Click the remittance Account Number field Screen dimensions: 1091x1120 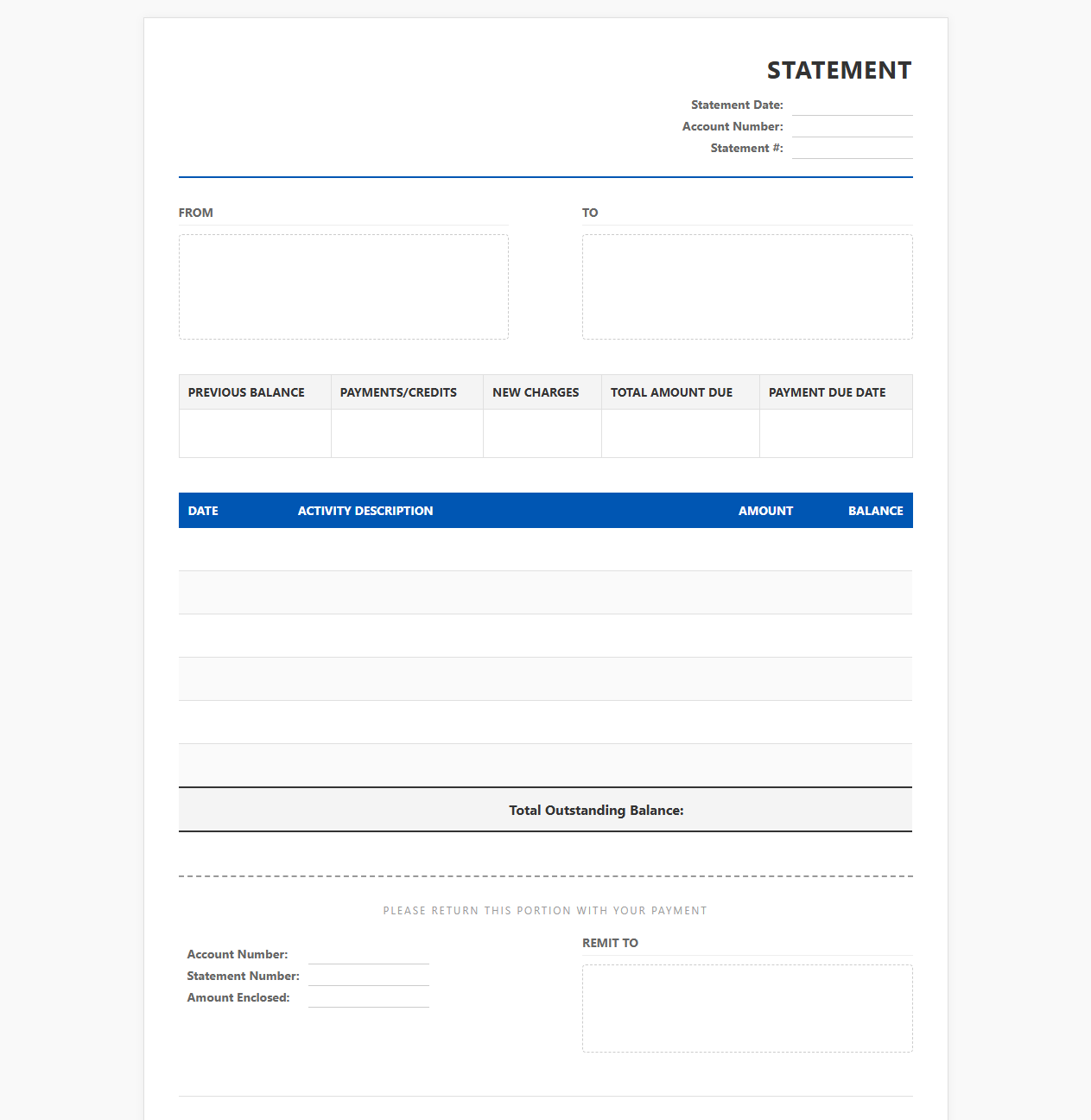click(x=369, y=954)
